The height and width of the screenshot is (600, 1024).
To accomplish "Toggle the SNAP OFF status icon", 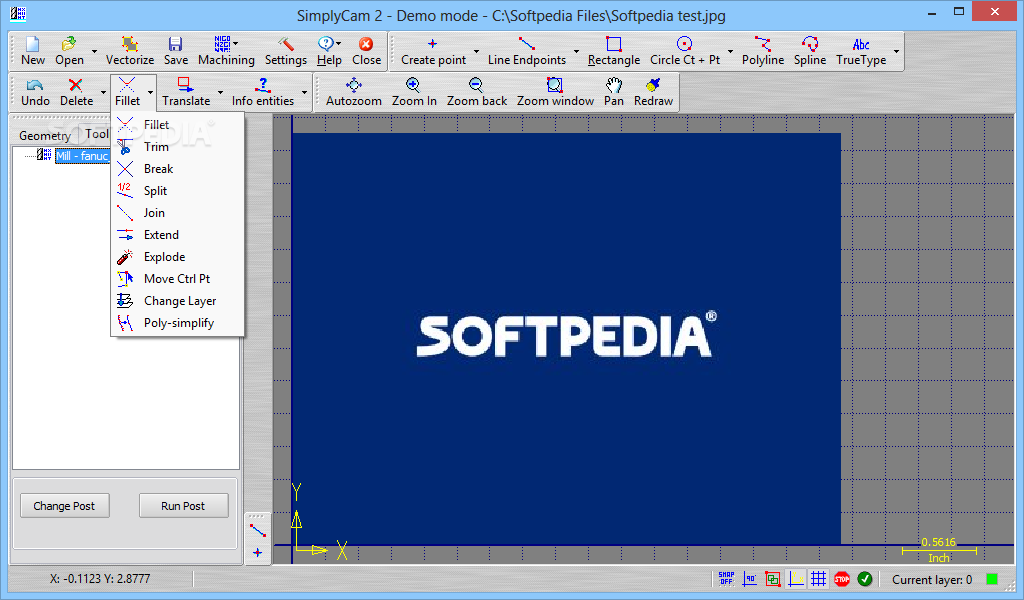I will [726, 578].
